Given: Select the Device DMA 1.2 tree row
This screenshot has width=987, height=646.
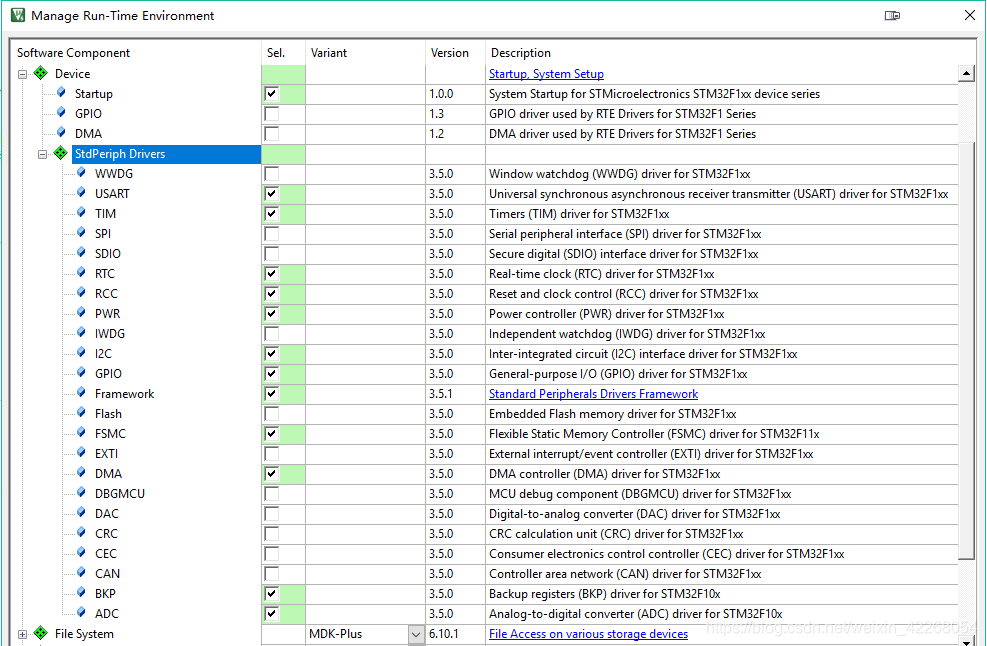Looking at the screenshot, I should coord(88,133).
